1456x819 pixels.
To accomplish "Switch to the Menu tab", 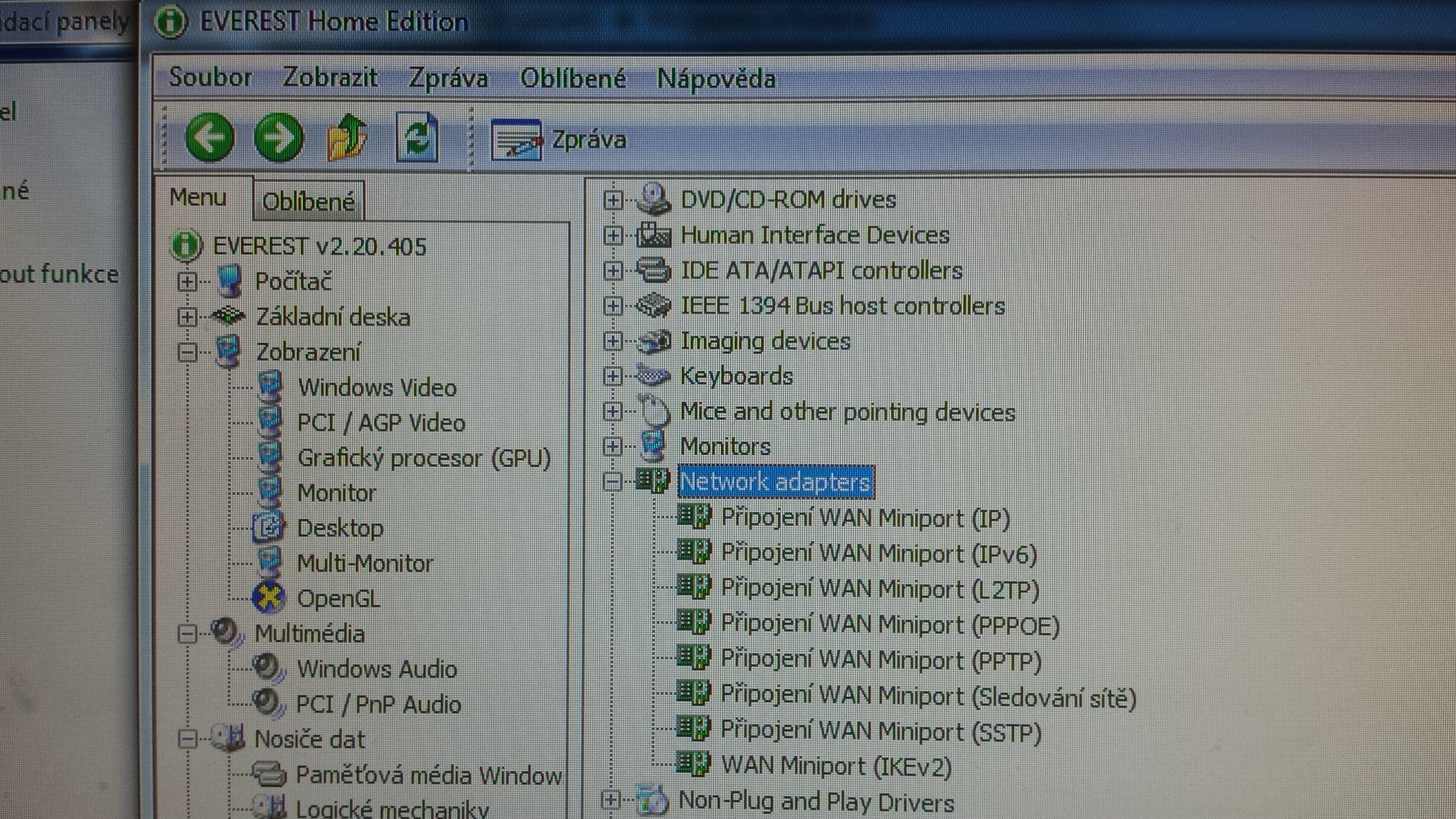I will click(x=198, y=197).
